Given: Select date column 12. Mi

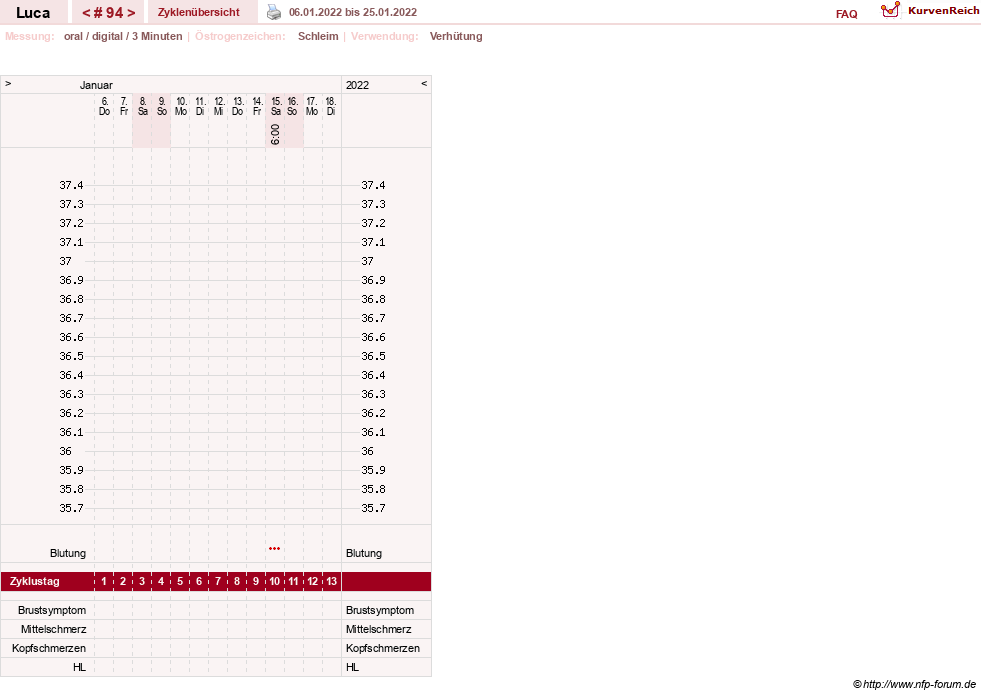Looking at the screenshot, I should (x=219, y=106).
